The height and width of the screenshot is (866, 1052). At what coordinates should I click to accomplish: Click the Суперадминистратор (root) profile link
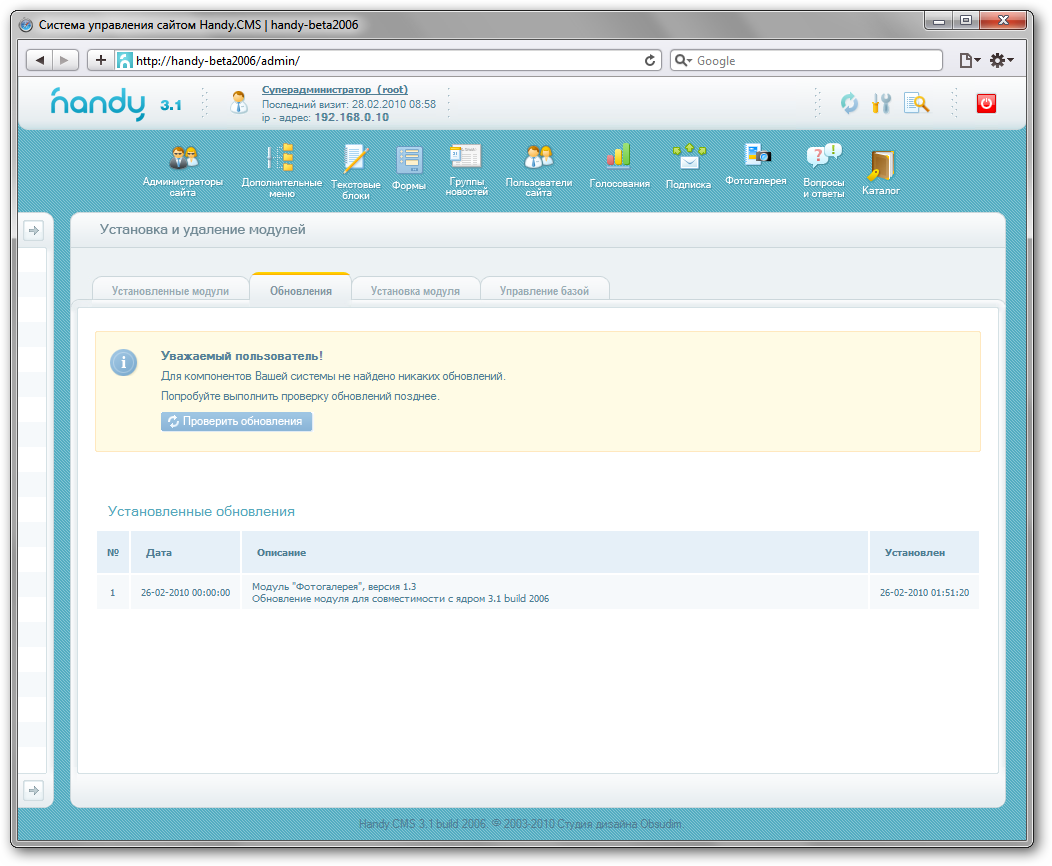tap(334, 90)
